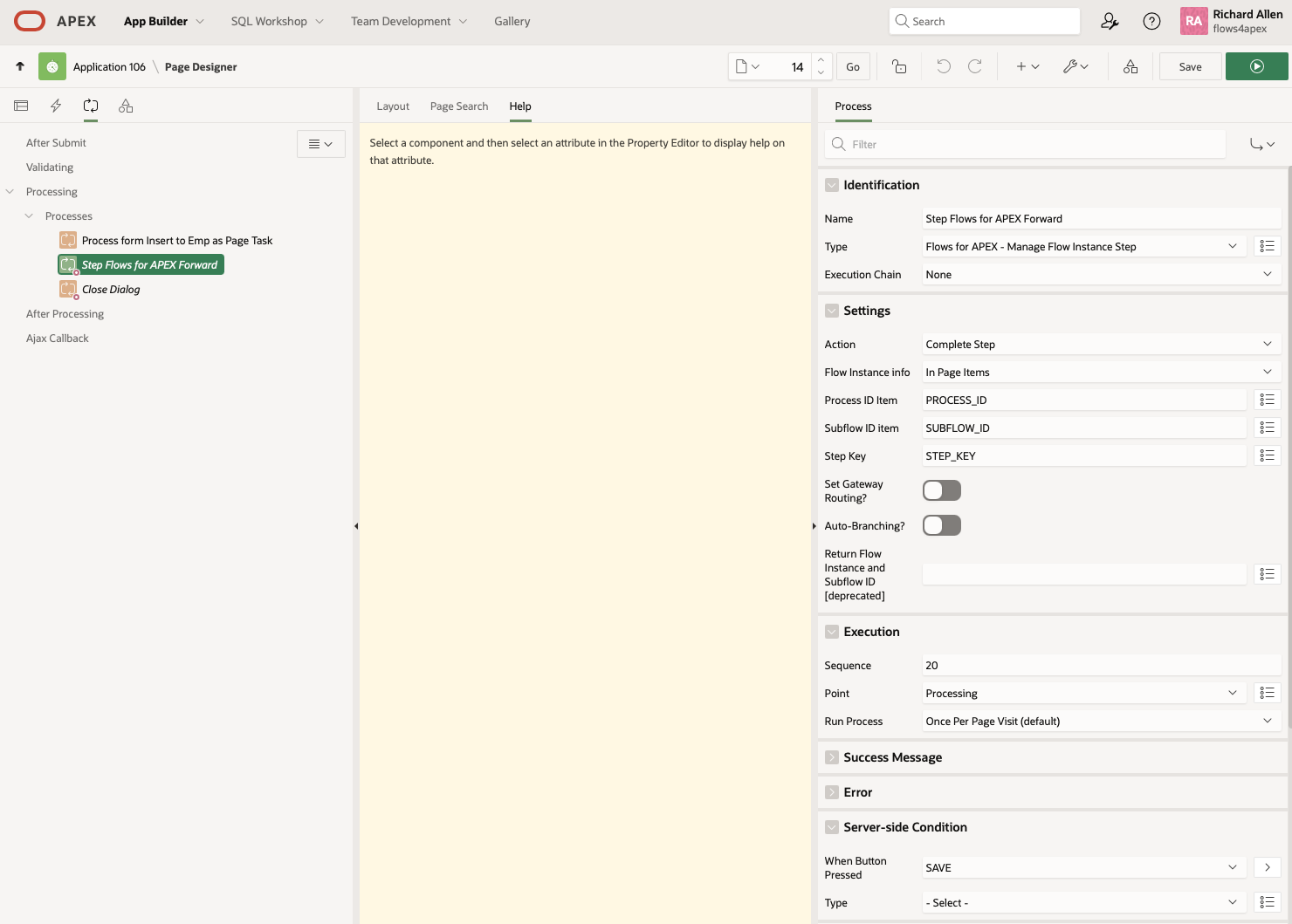Viewport: 1292px width, 924px height.
Task: Run the page with play button
Action: point(1257,66)
